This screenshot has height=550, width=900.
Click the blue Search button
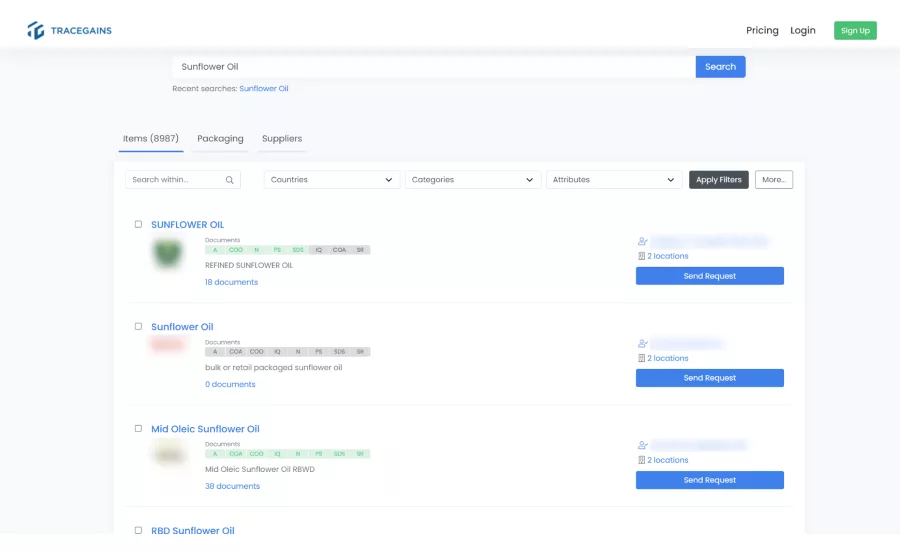coord(720,67)
